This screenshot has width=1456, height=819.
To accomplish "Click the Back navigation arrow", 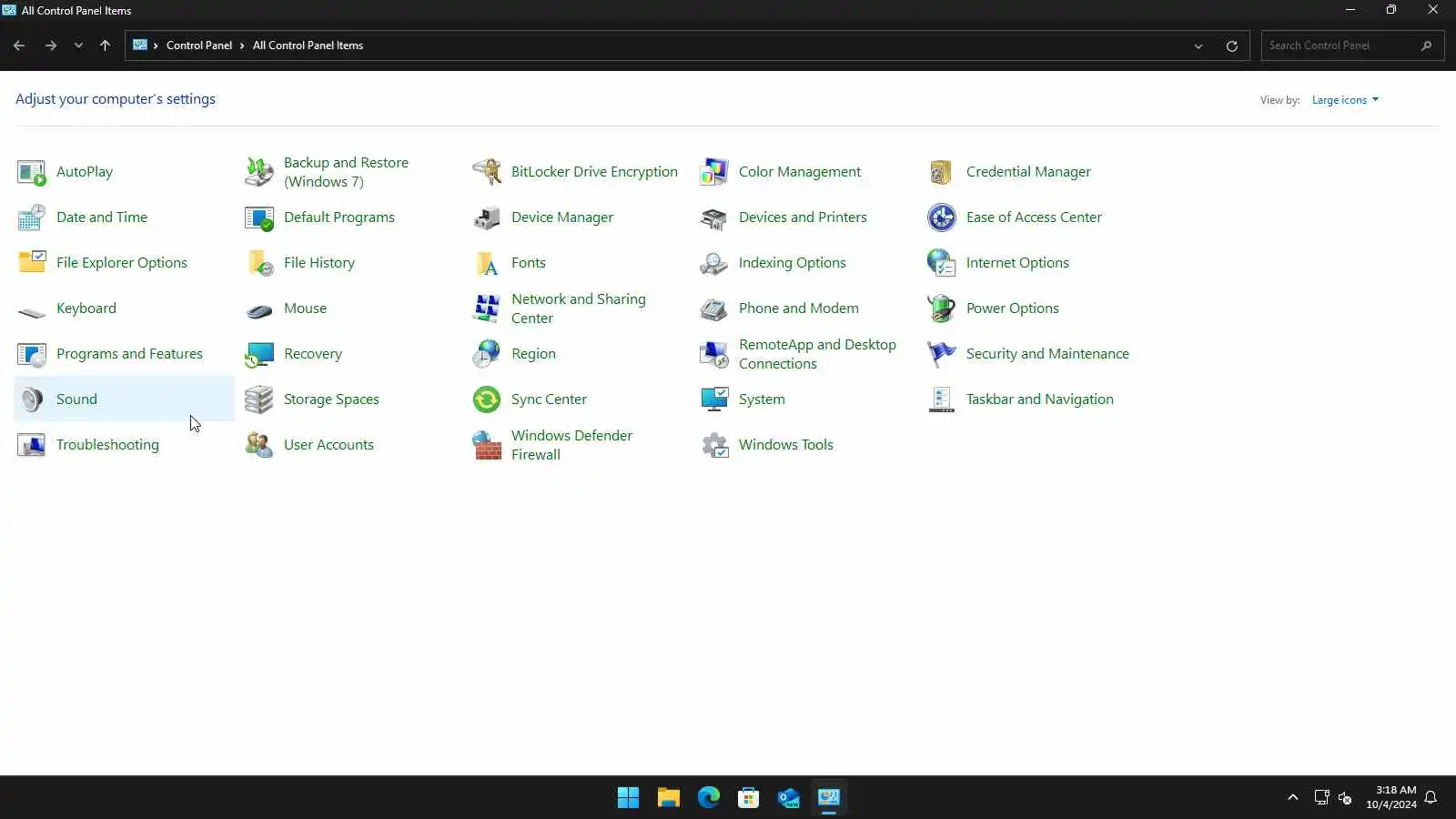I will tap(19, 45).
